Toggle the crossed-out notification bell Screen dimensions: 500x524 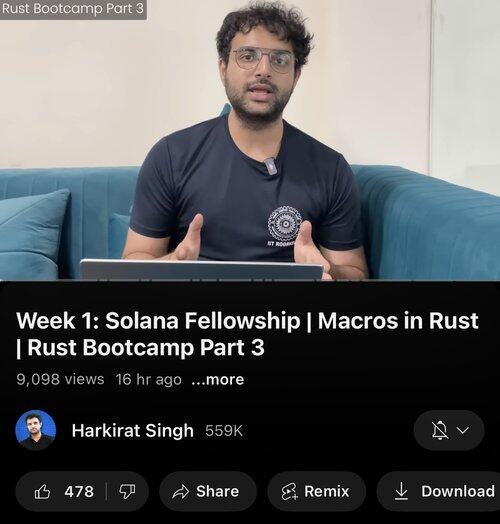(440, 430)
